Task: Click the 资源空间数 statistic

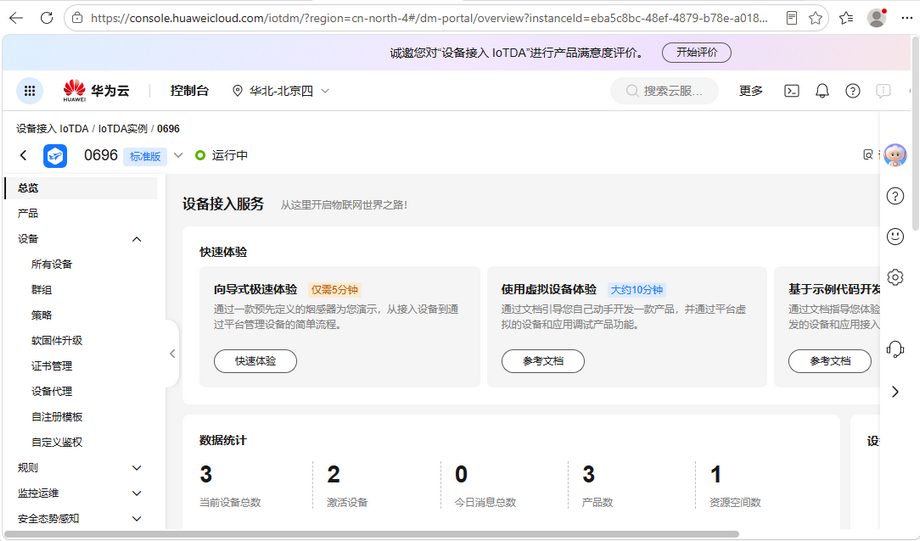Action: (x=735, y=487)
